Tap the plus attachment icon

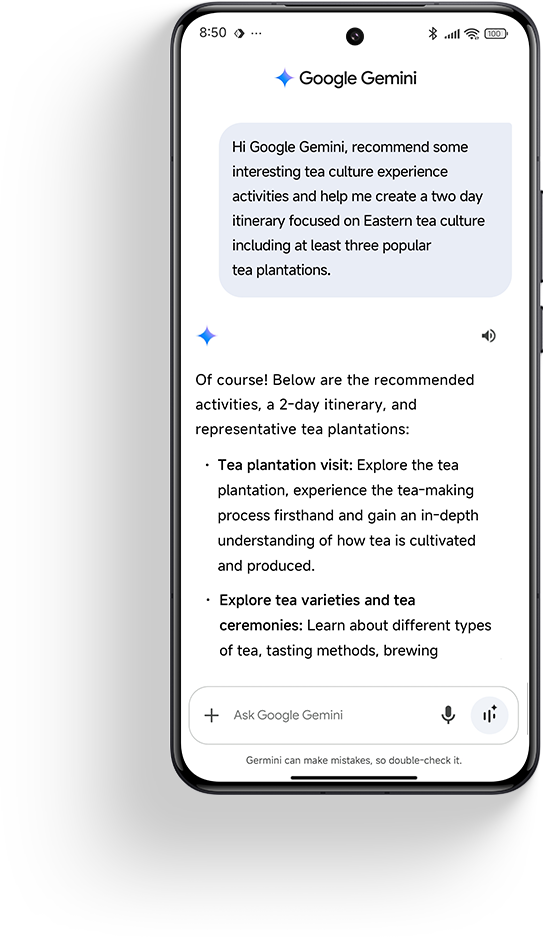pos(211,715)
